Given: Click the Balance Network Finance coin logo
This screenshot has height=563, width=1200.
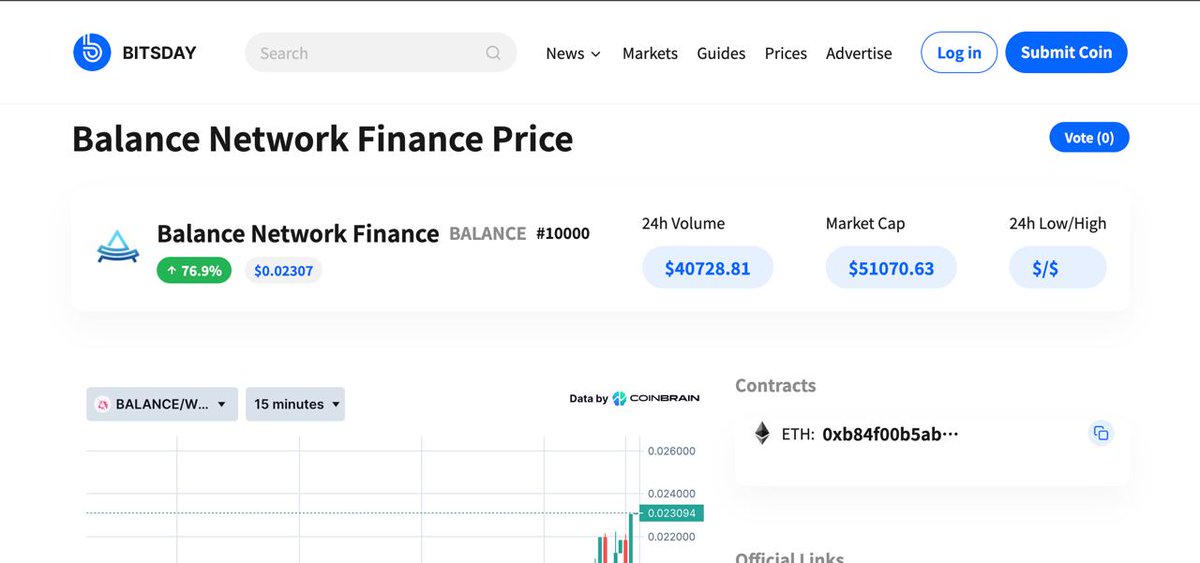Looking at the screenshot, I should (117, 246).
